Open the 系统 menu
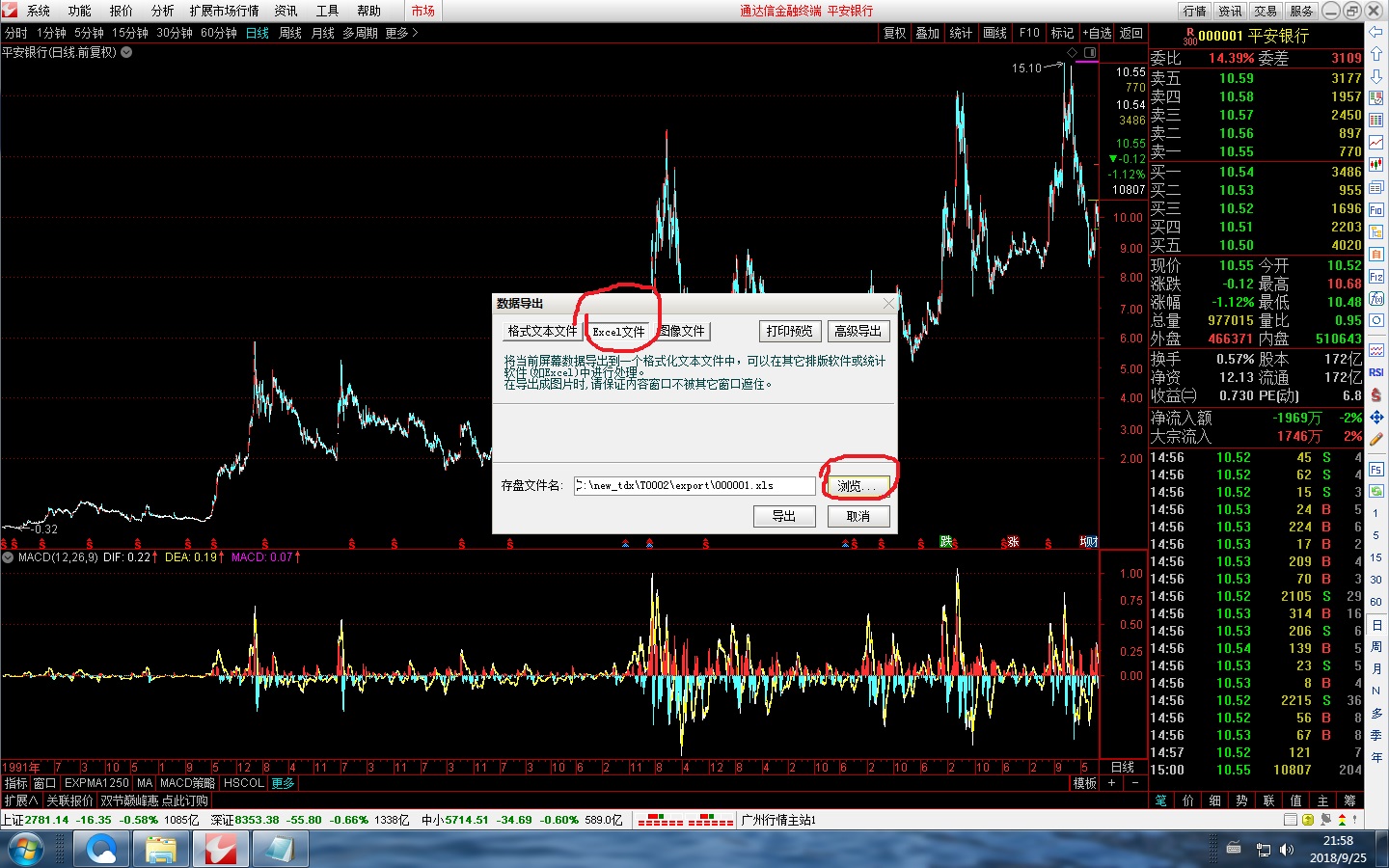 pyautogui.click(x=39, y=11)
